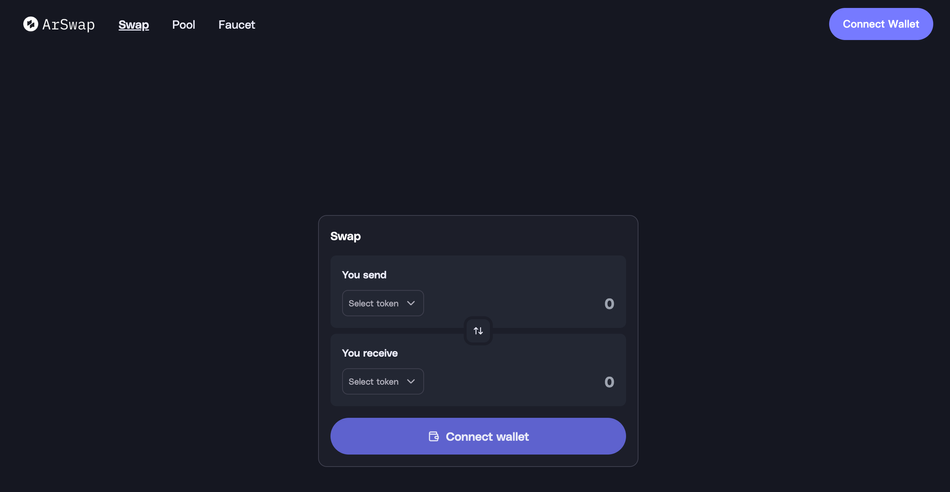Image resolution: width=950 pixels, height=492 pixels.
Task: Click the You send label
Action: coord(364,275)
